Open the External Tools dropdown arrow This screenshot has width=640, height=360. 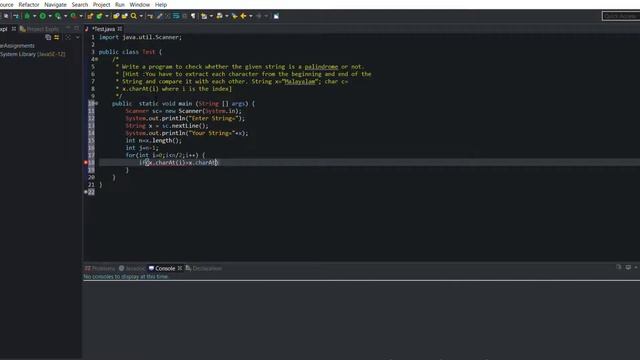point(81,16)
